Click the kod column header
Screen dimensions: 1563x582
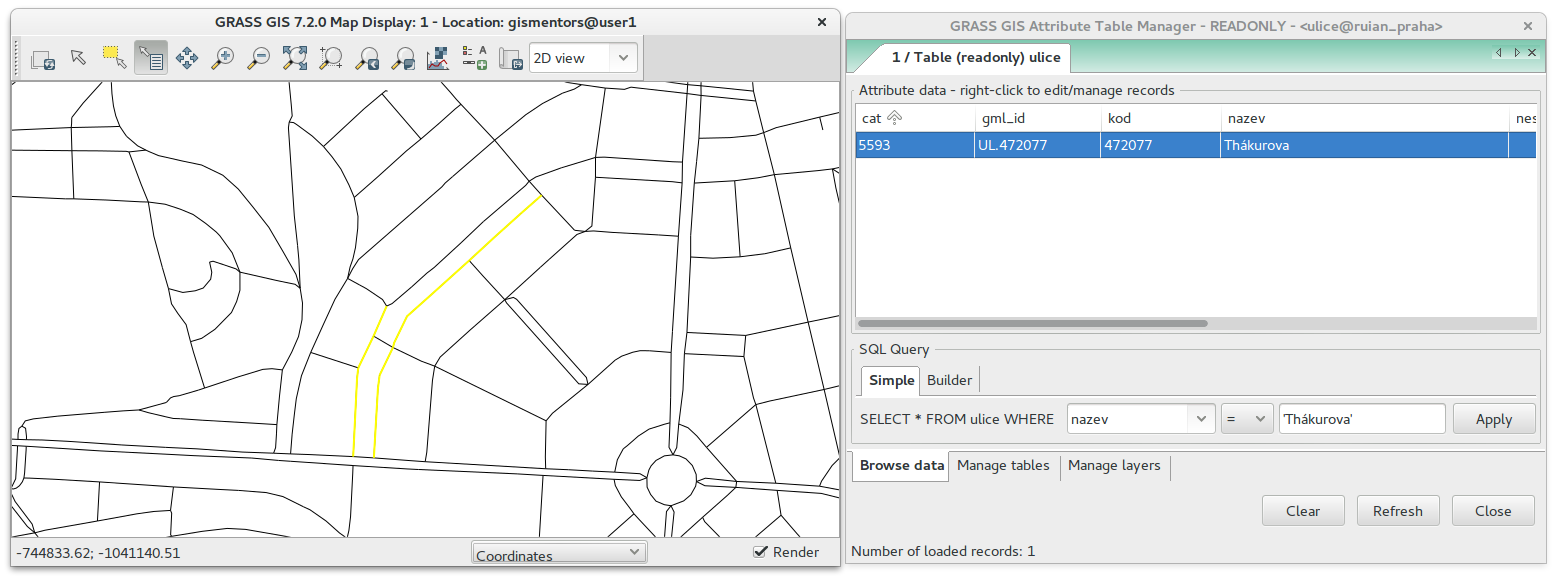(x=1160, y=118)
